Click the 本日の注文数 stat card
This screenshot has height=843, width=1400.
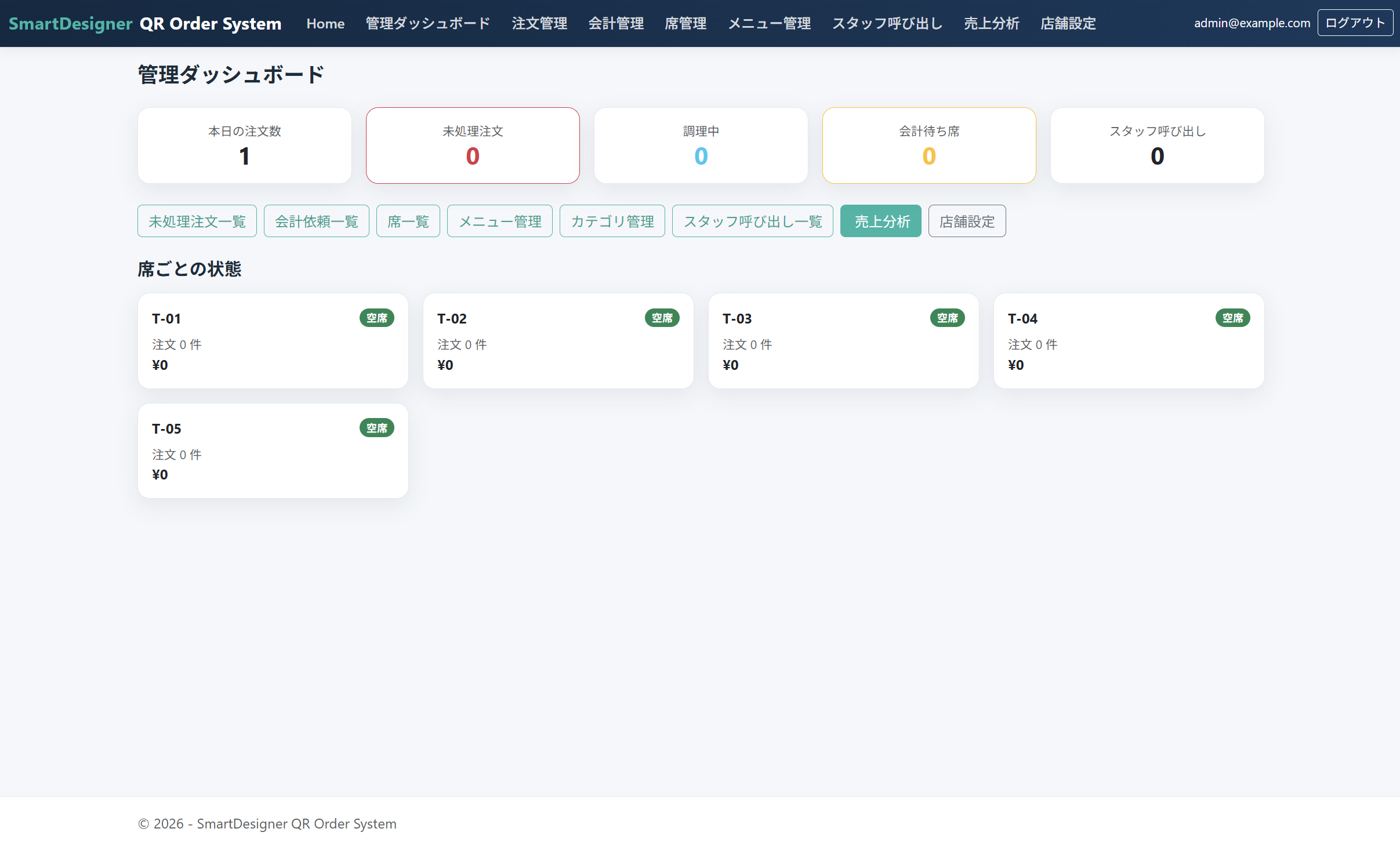[245, 146]
